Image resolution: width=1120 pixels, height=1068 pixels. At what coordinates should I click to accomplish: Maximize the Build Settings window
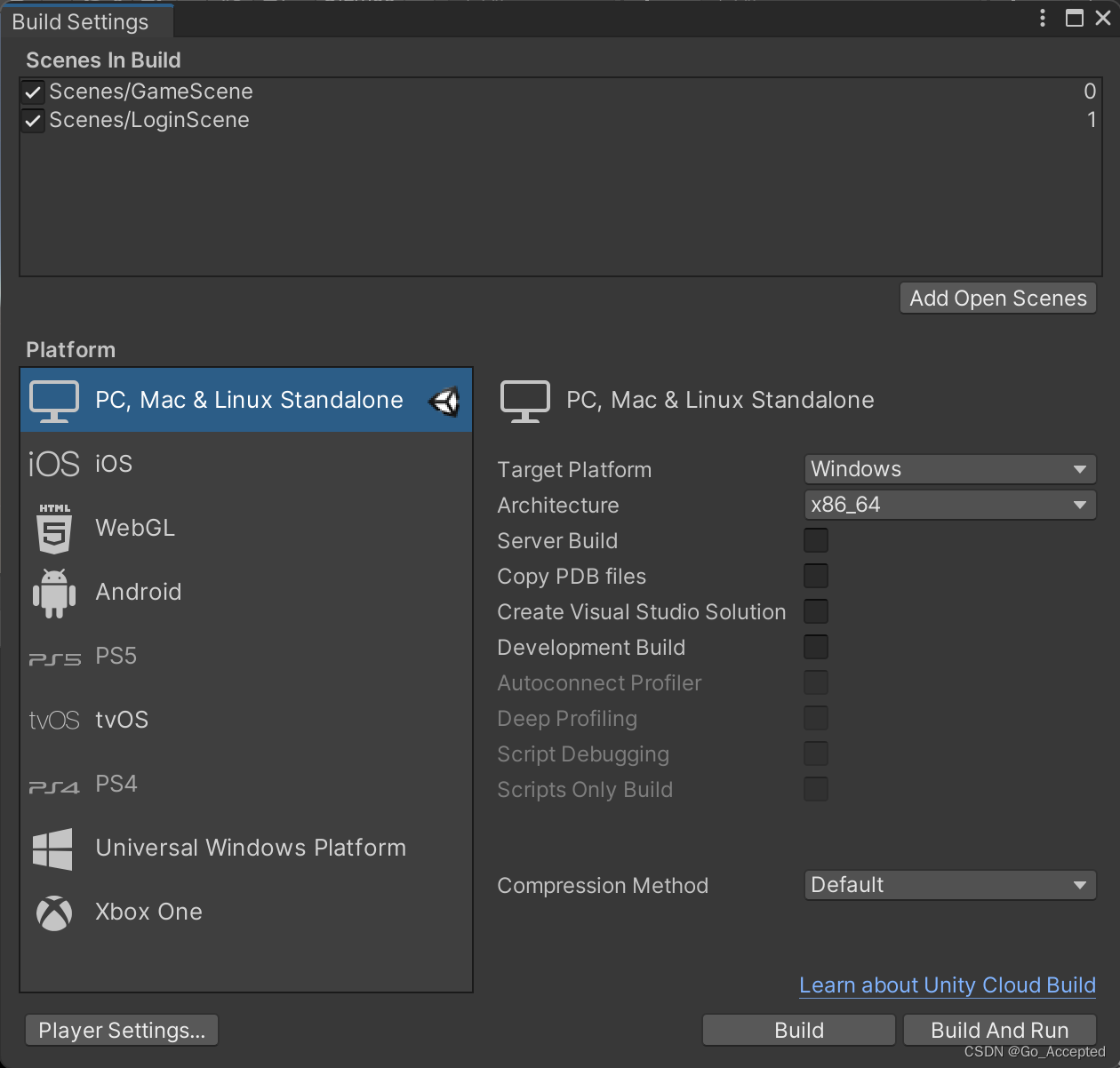pos(1075,19)
